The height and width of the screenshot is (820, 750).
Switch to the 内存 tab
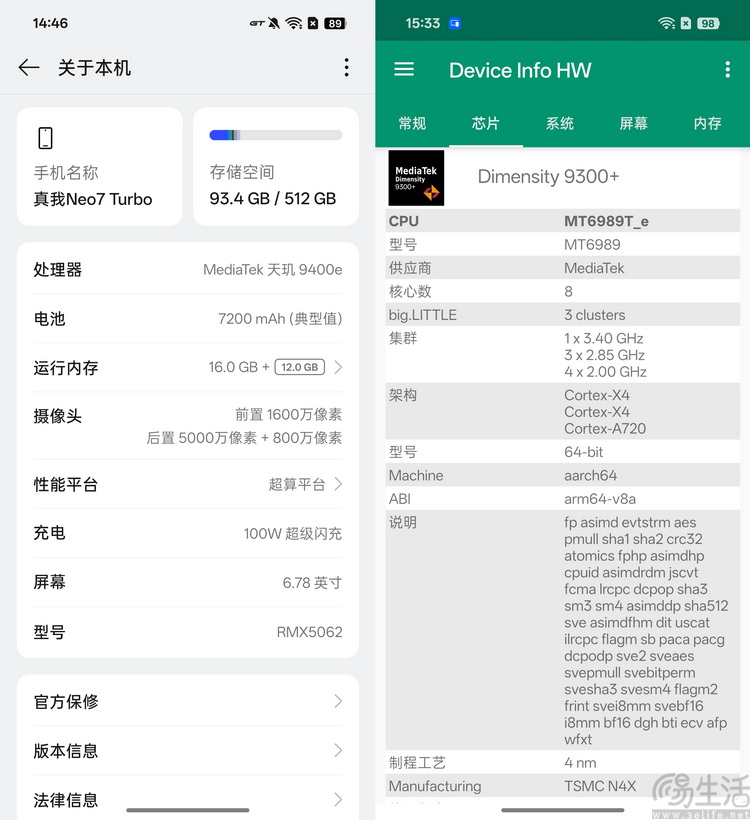pyautogui.click(x=707, y=123)
